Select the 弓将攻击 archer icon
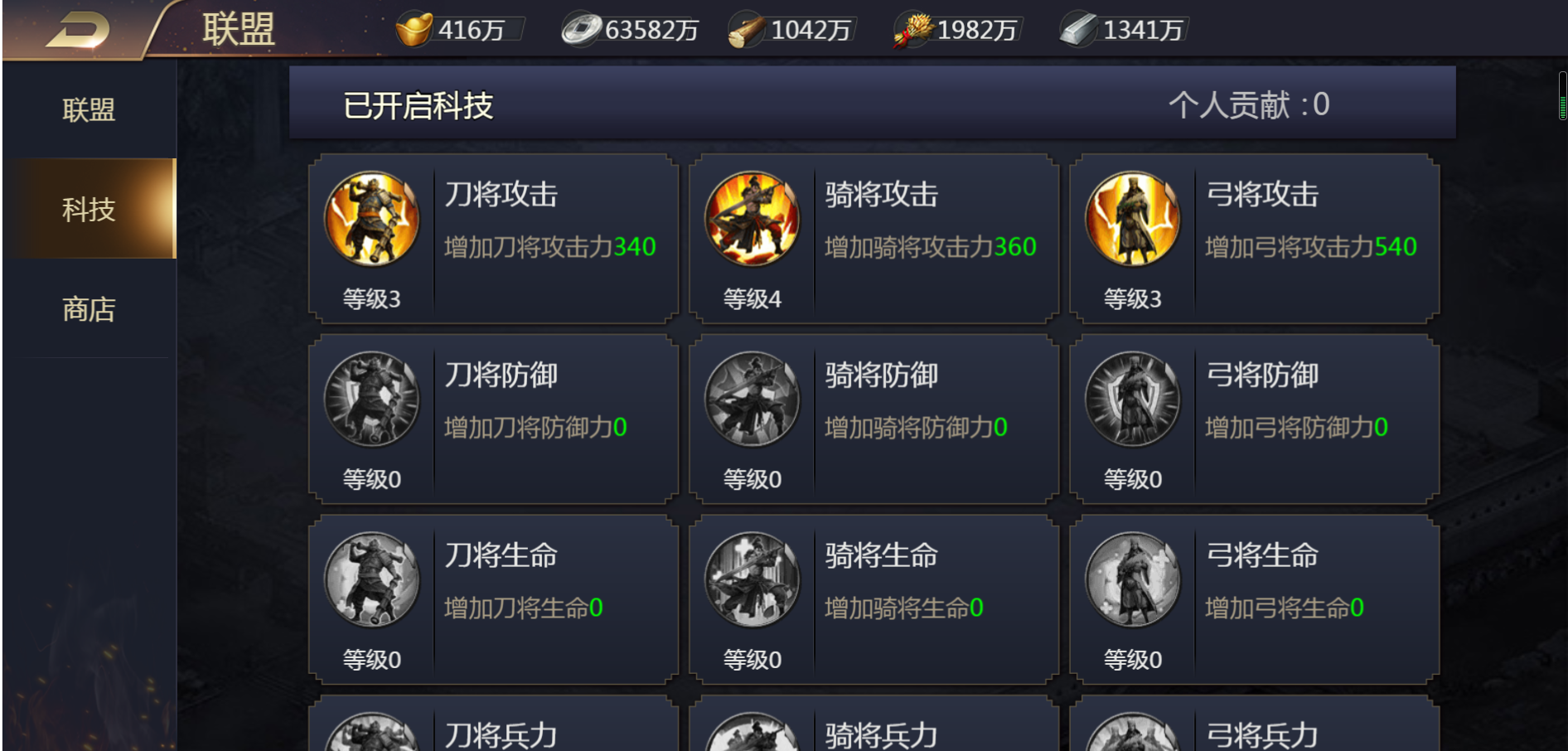 click(1132, 219)
